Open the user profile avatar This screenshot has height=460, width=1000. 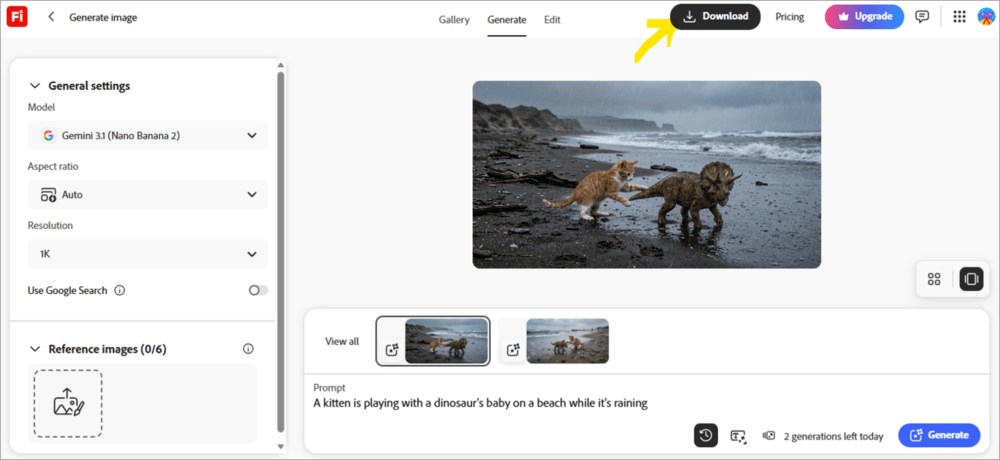coord(985,17)
